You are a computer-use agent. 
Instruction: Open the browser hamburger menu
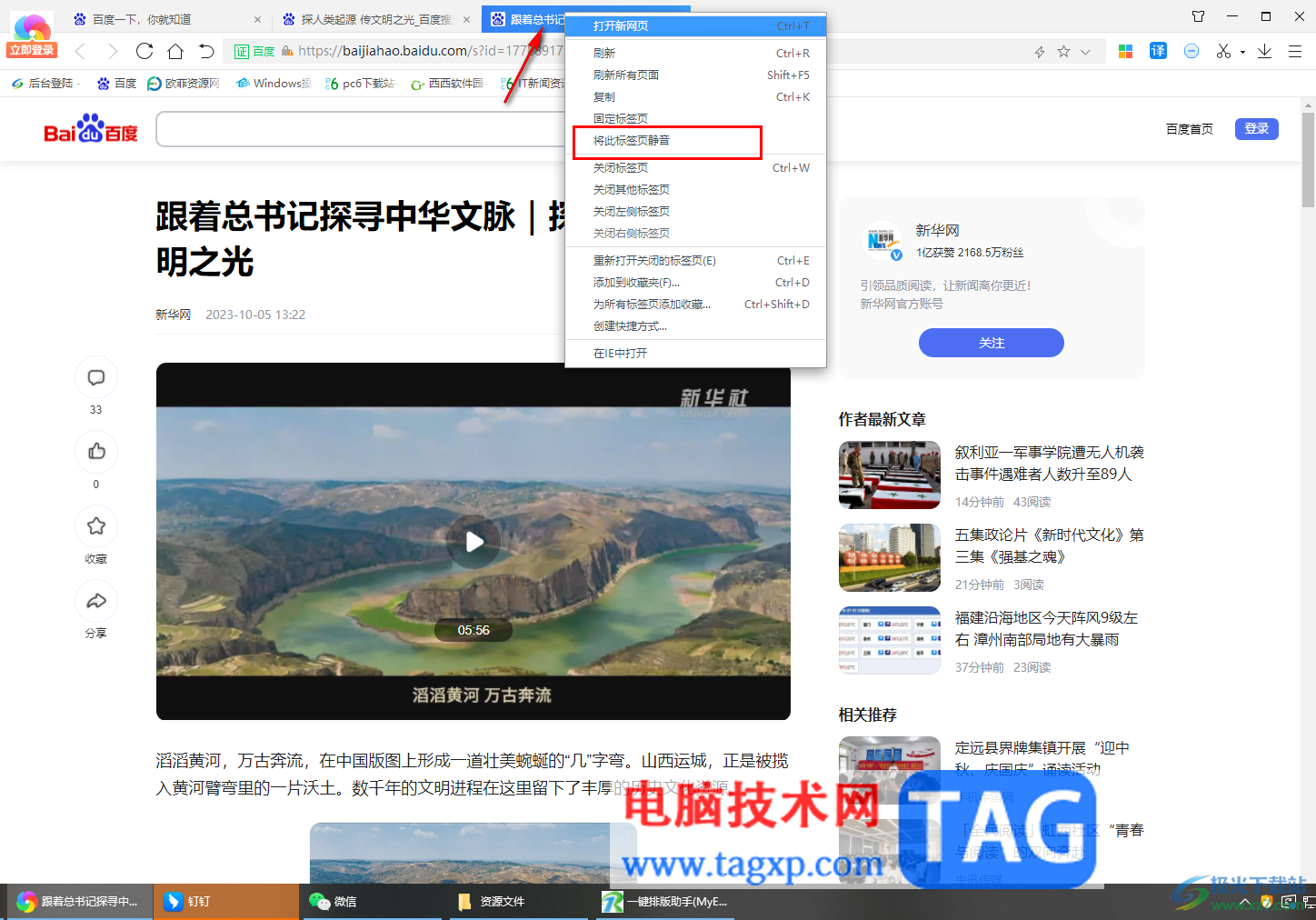pyautogui.click(x=1295, y=51)
